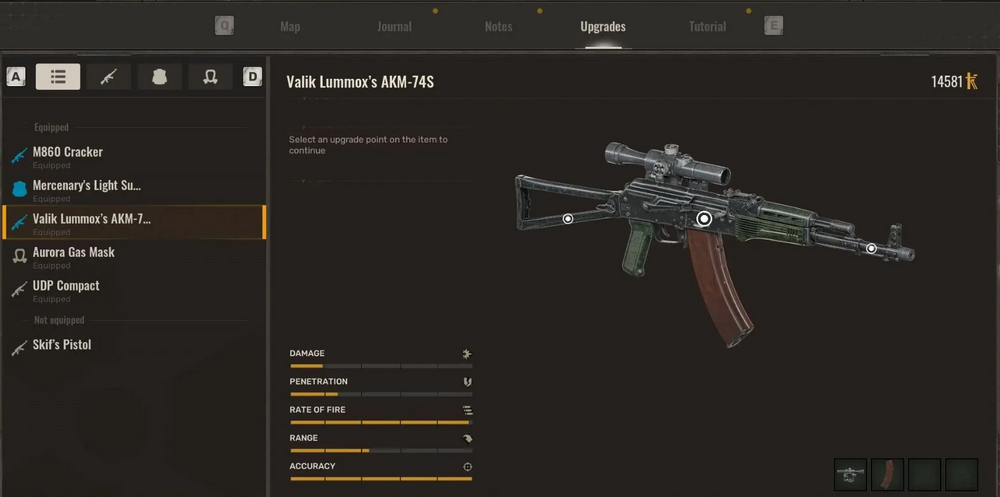This screenshot has height=497, width=1000.
Task: Select the receiver upgrade point on the rifle
Action: tap(704, 219)
